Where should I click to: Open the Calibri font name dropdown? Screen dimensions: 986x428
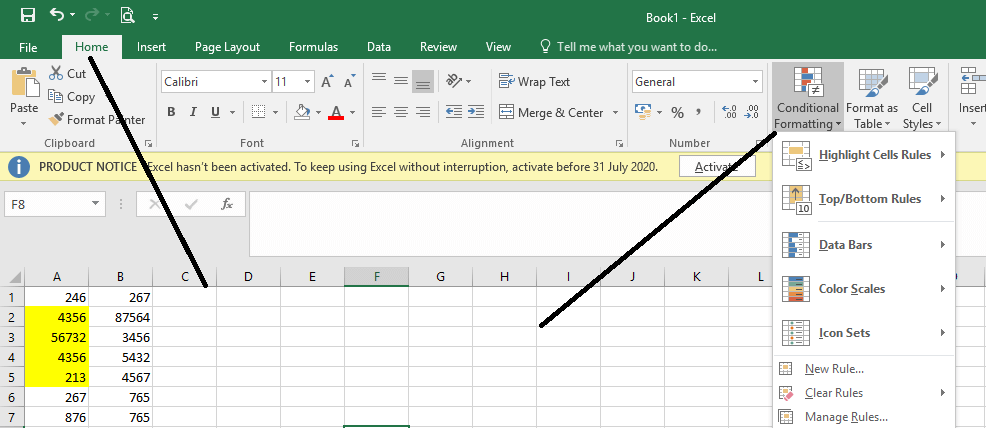(x=264, y=82)
